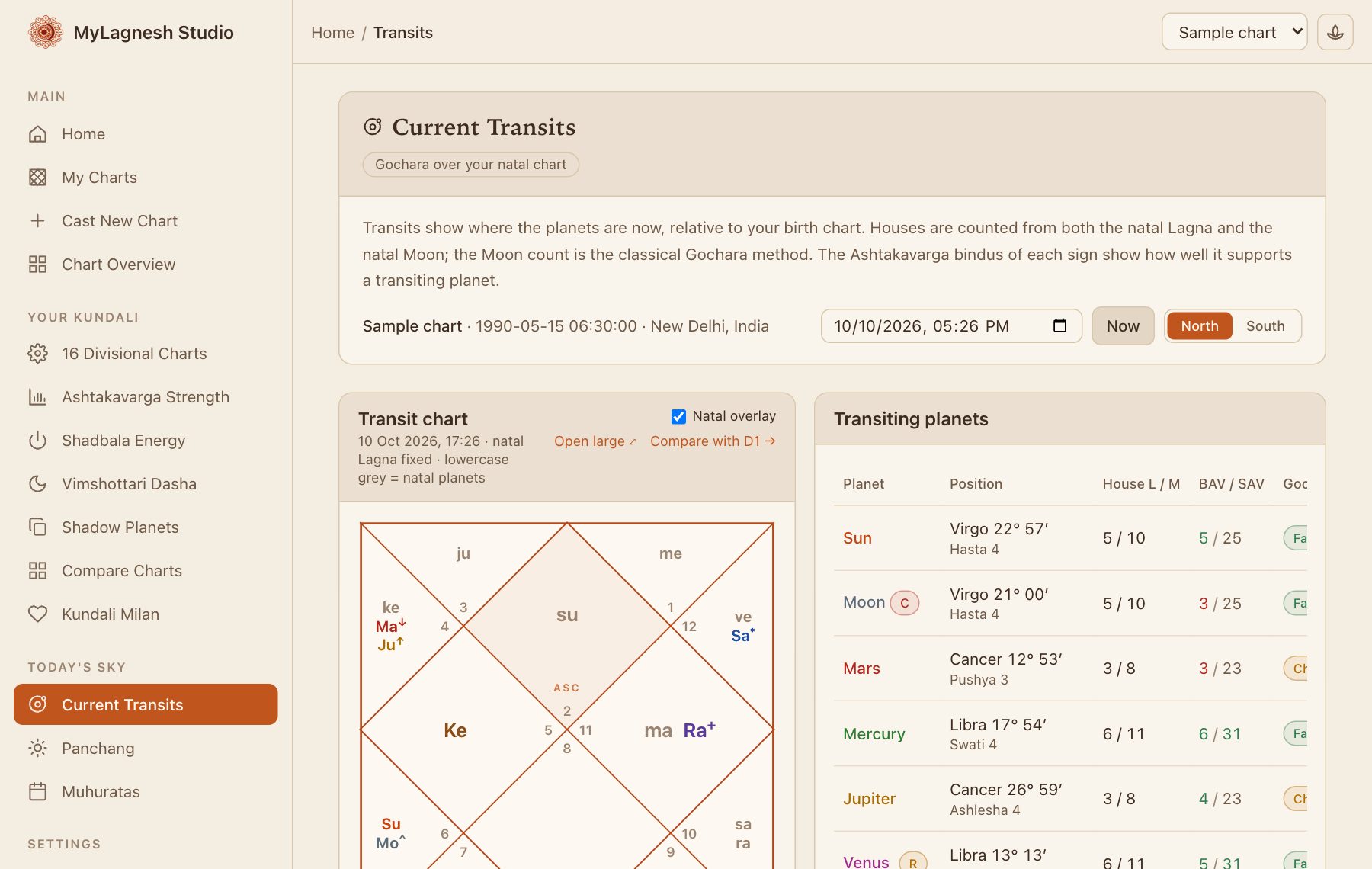Click the Ke planet in the transit chart

point(455,730)
